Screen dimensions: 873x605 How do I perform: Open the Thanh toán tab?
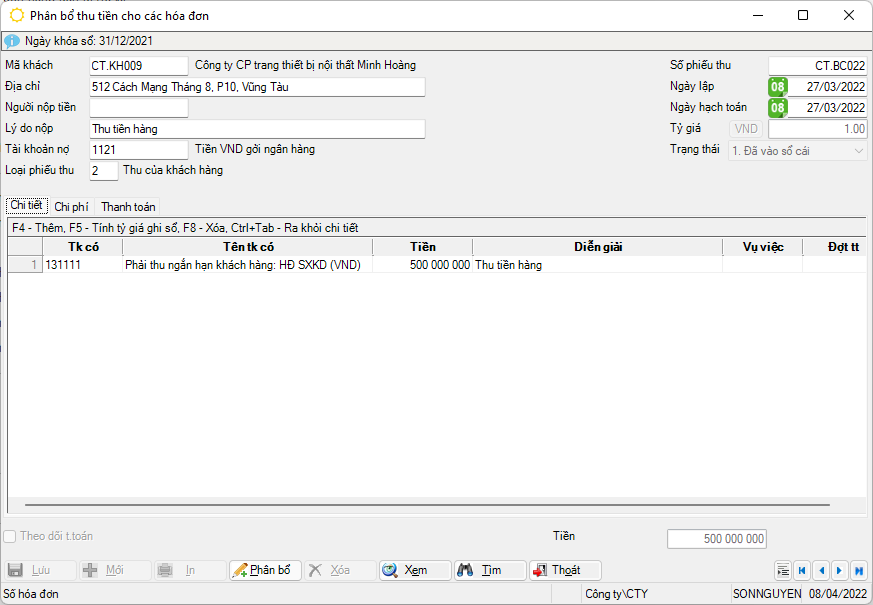pyautogui.click(x=128, y=207)
